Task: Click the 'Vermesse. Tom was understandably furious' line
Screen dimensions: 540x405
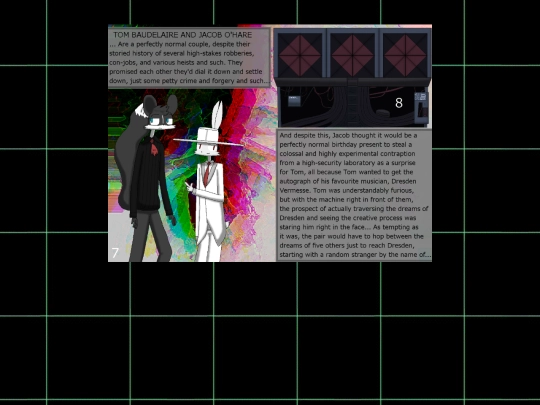Action: point(347,190)
